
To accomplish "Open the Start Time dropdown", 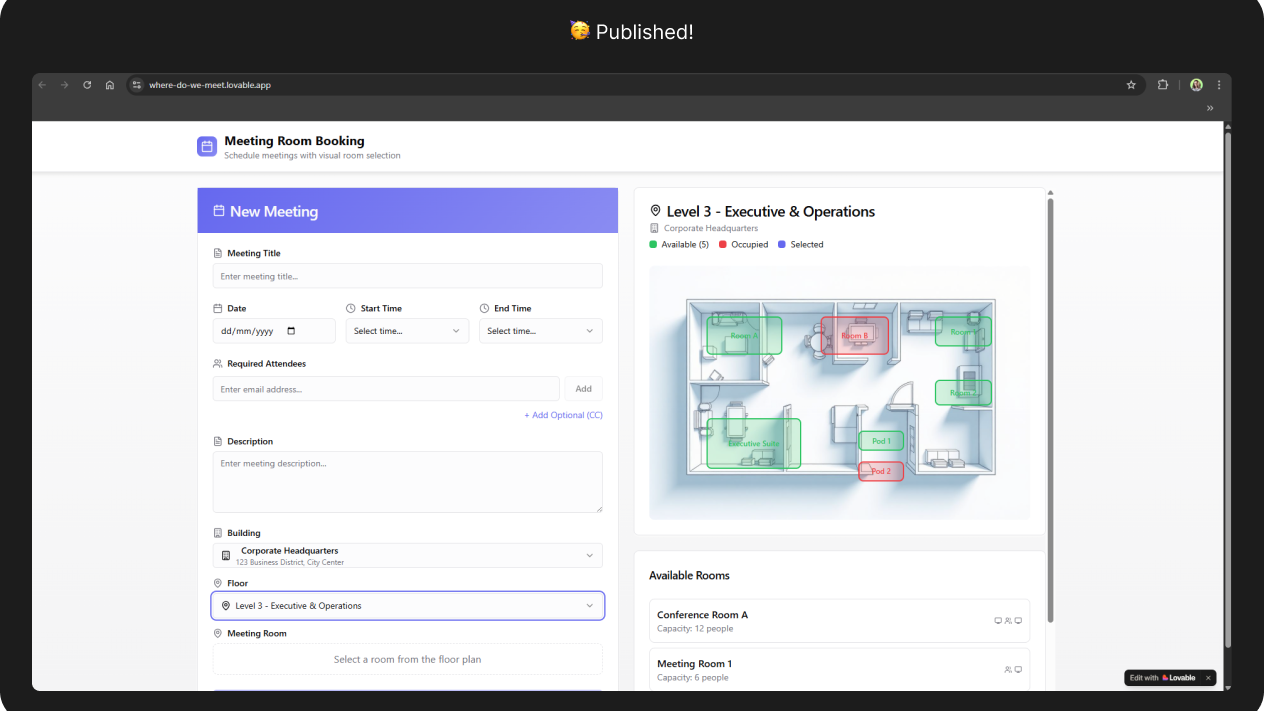I will coord(407,331).
